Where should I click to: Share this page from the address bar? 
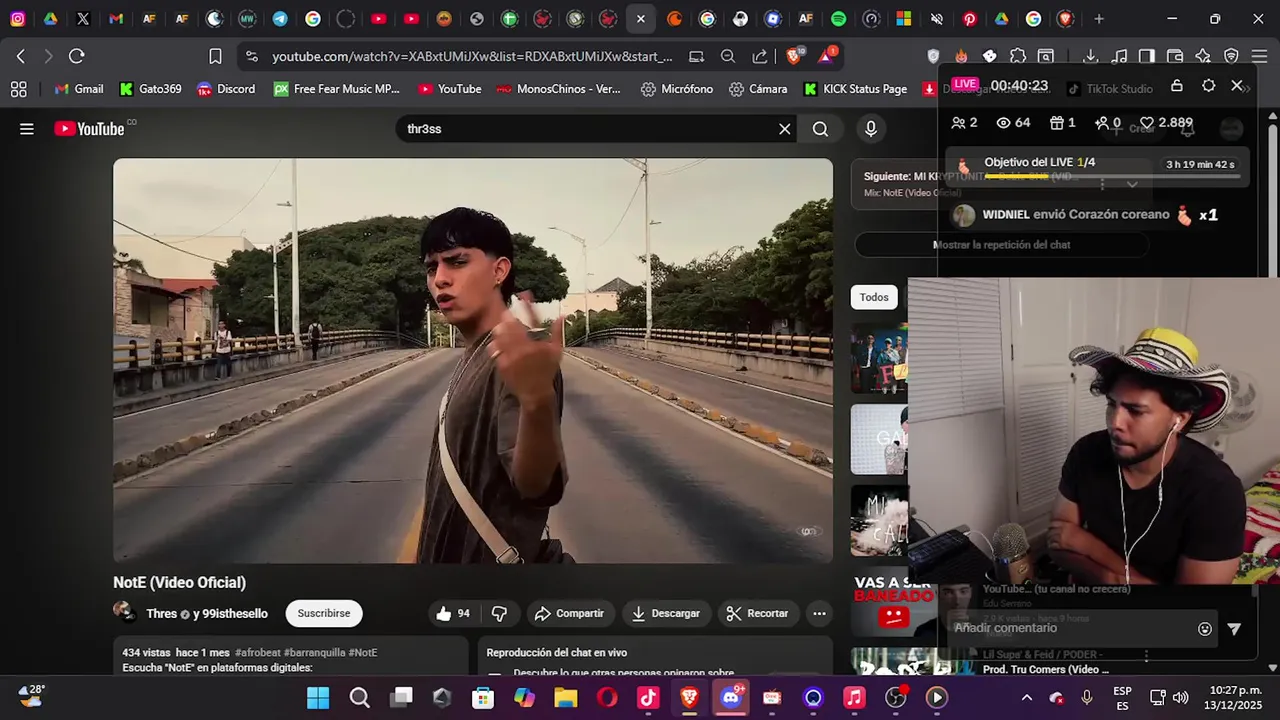[x=760, y=56]
